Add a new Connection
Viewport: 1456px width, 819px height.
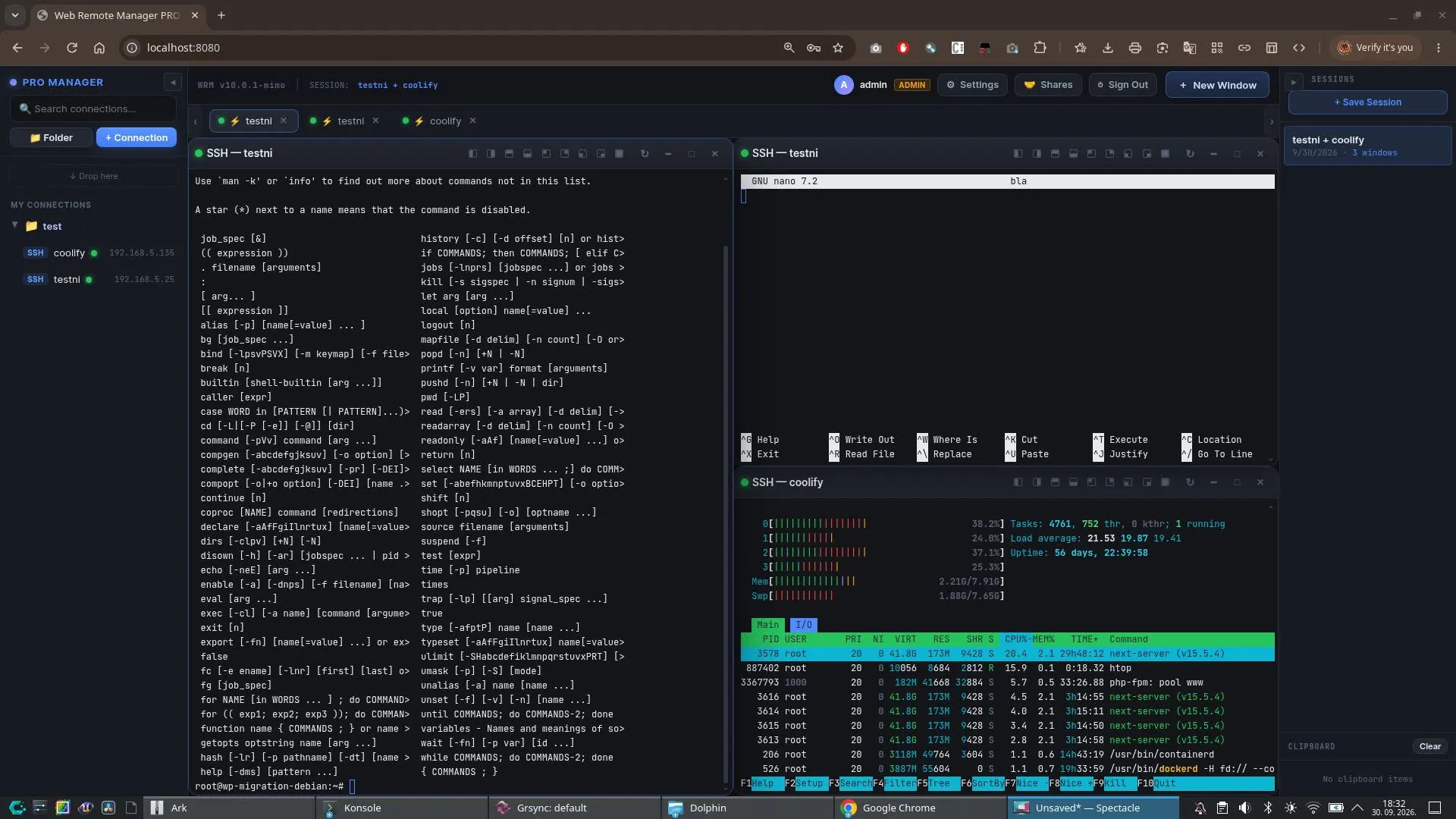136,137
